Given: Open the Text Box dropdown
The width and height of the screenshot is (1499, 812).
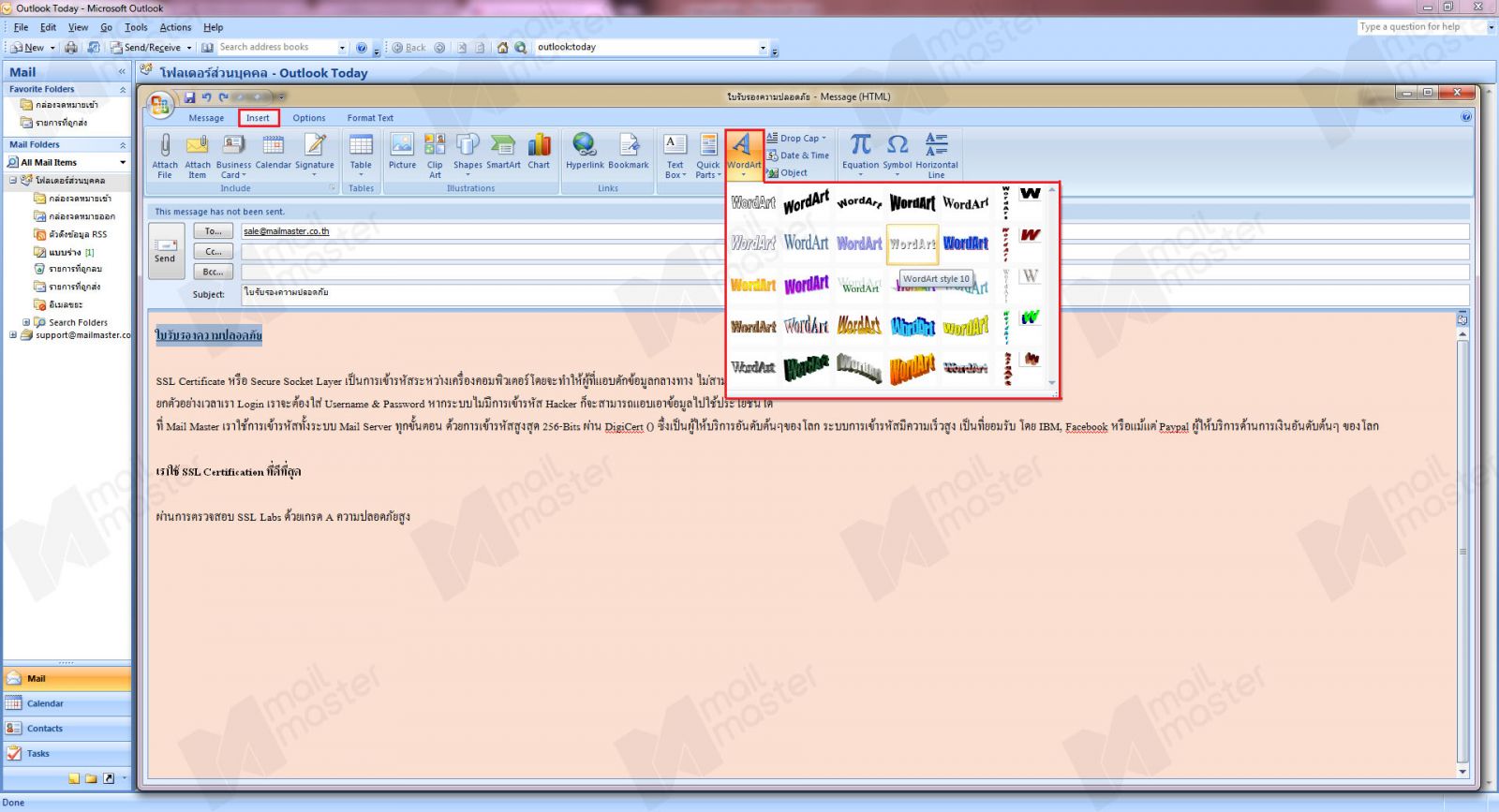Looking at the screenshot, I should (x=675, y=155).
